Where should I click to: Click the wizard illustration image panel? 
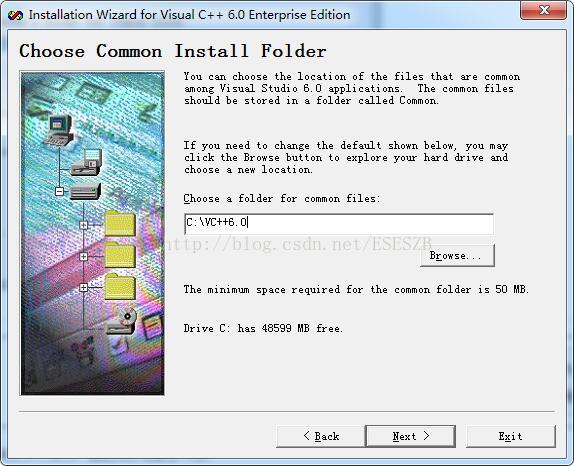click(x=92, y=234)
